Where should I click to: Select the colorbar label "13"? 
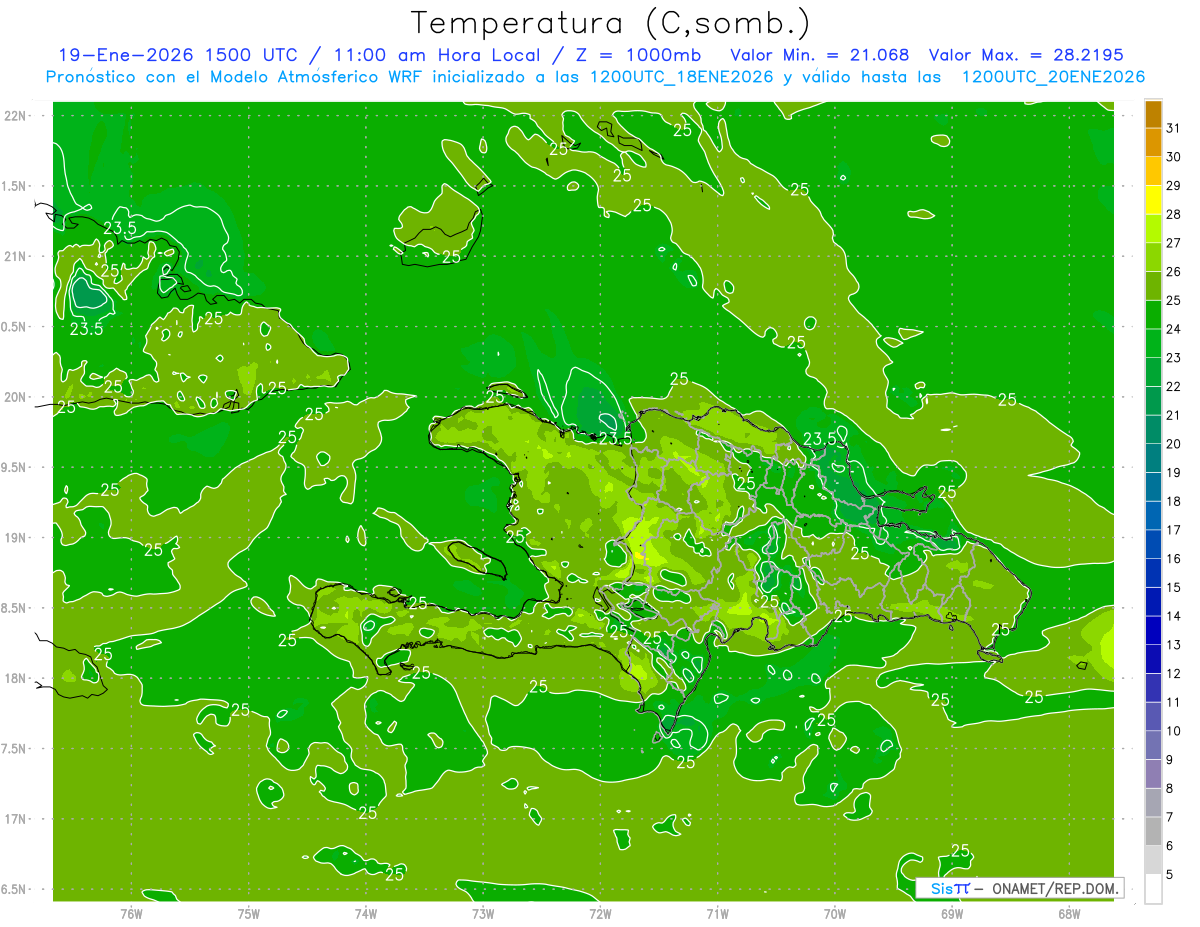pos(1174,645)
